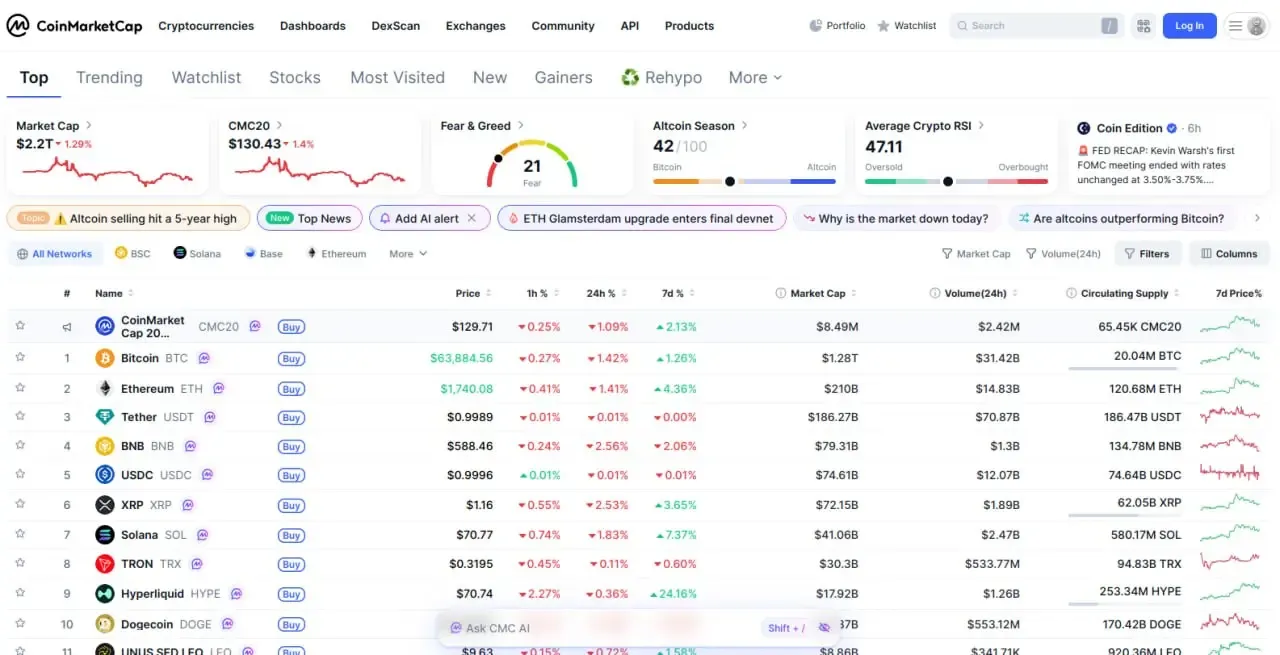Click the CoinMarketCap logo
Image resolution: width=1280 pixels, height=655 pixels.
click(74, 26)
